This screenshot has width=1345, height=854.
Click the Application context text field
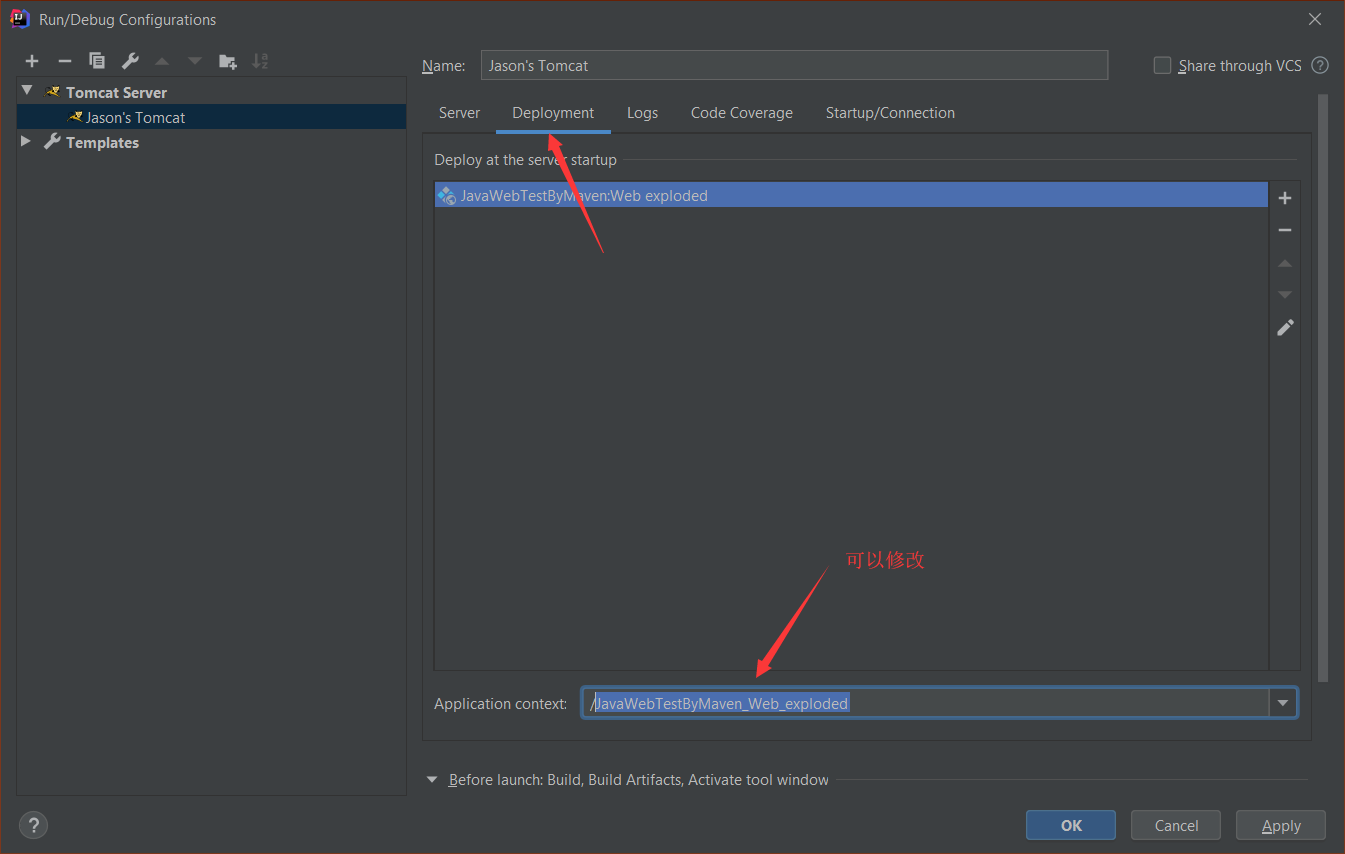[926, 703]
